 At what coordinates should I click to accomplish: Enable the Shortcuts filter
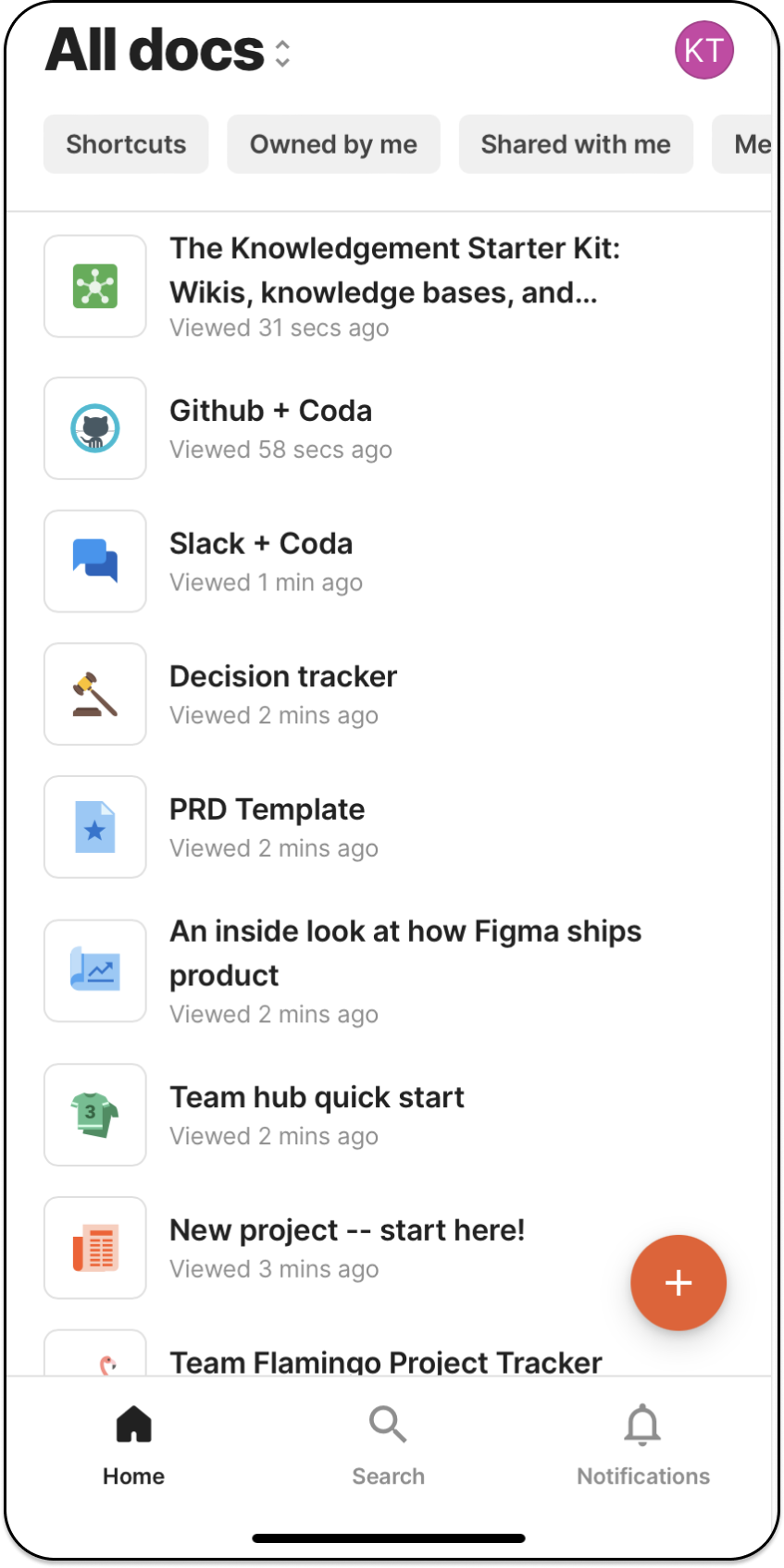[125, 144]
